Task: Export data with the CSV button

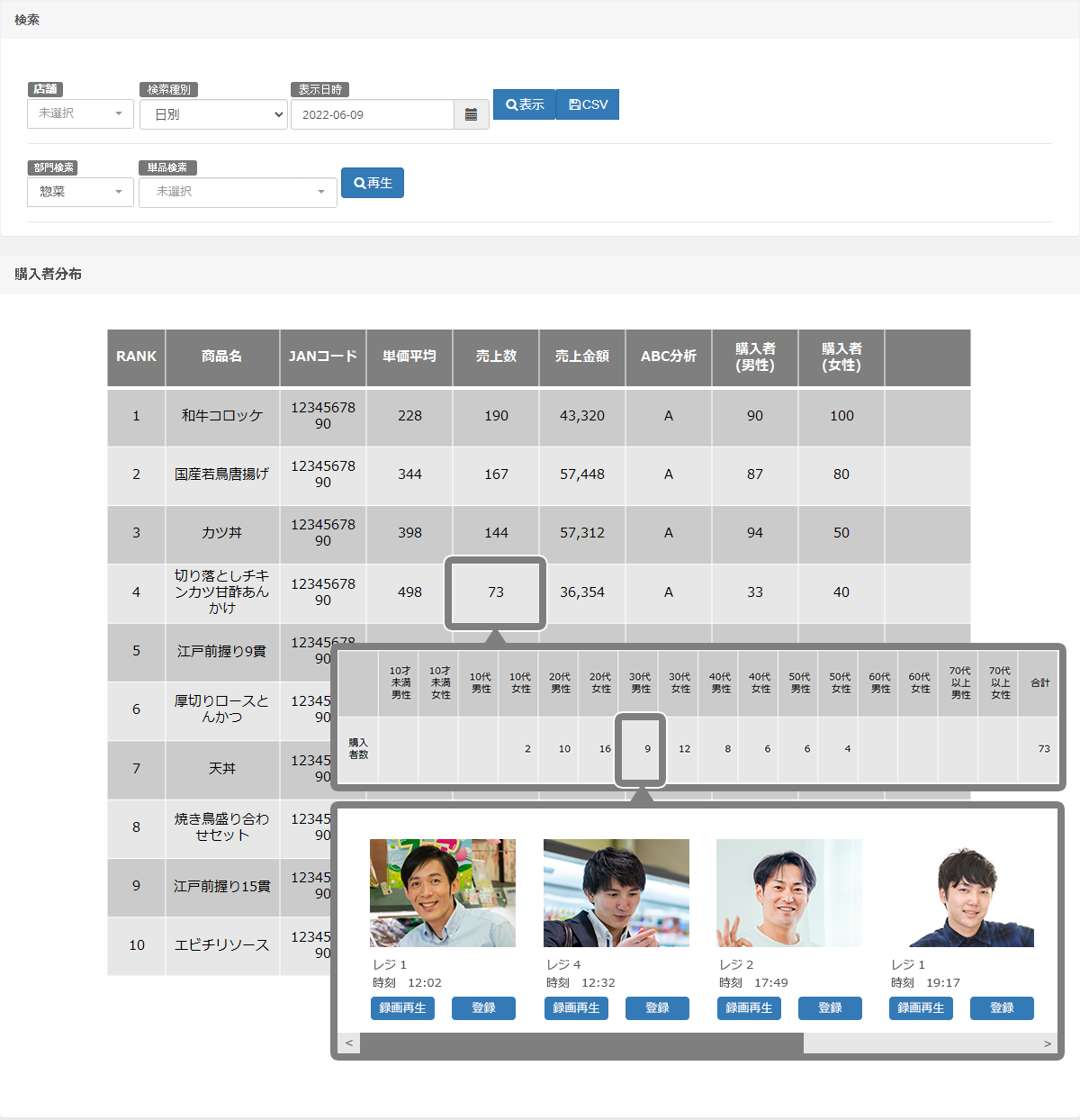Action: click(x=588, y=104)
